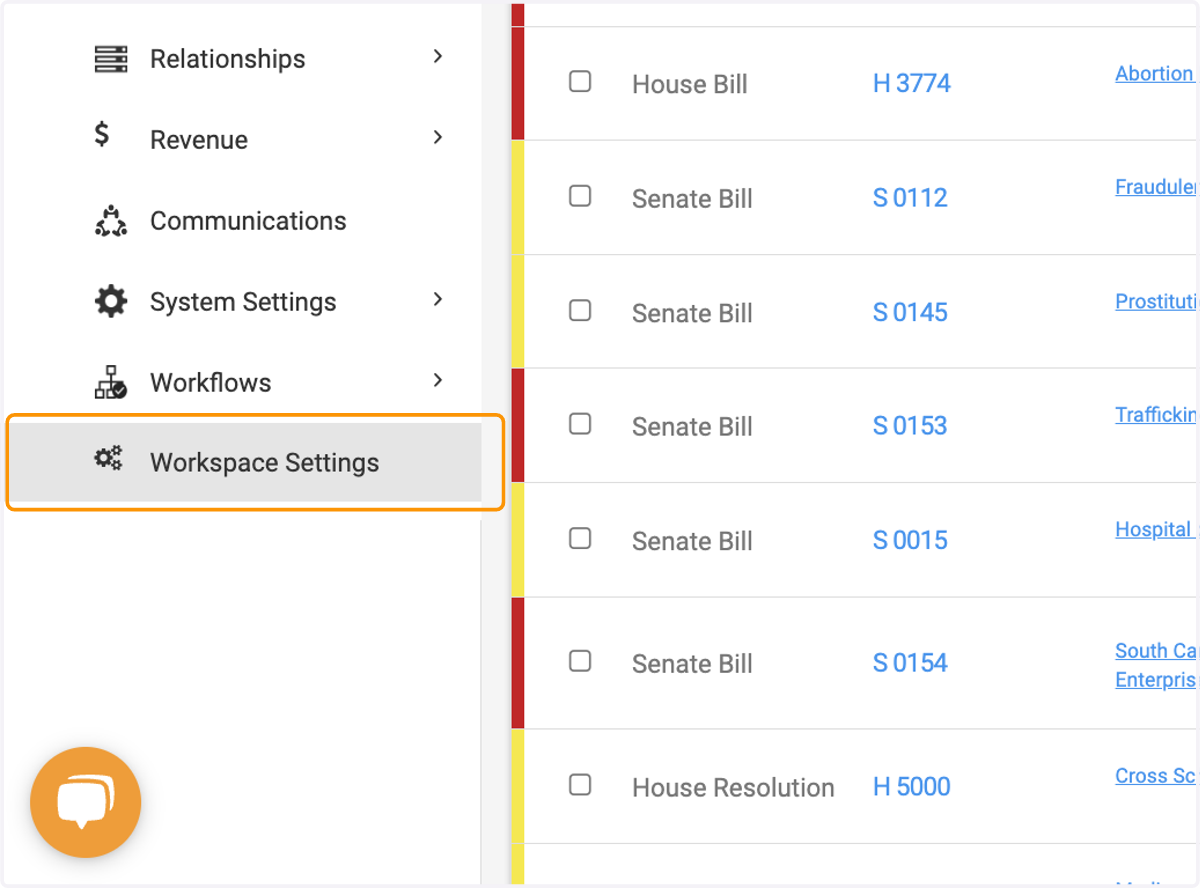This screenshot has width=1200, height=888.
Task: Open bill number H 3774
Action: 911,84
